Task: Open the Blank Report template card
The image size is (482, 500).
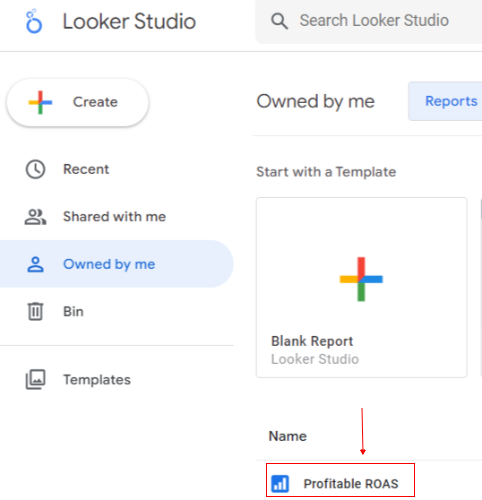Action: (362, 287)
